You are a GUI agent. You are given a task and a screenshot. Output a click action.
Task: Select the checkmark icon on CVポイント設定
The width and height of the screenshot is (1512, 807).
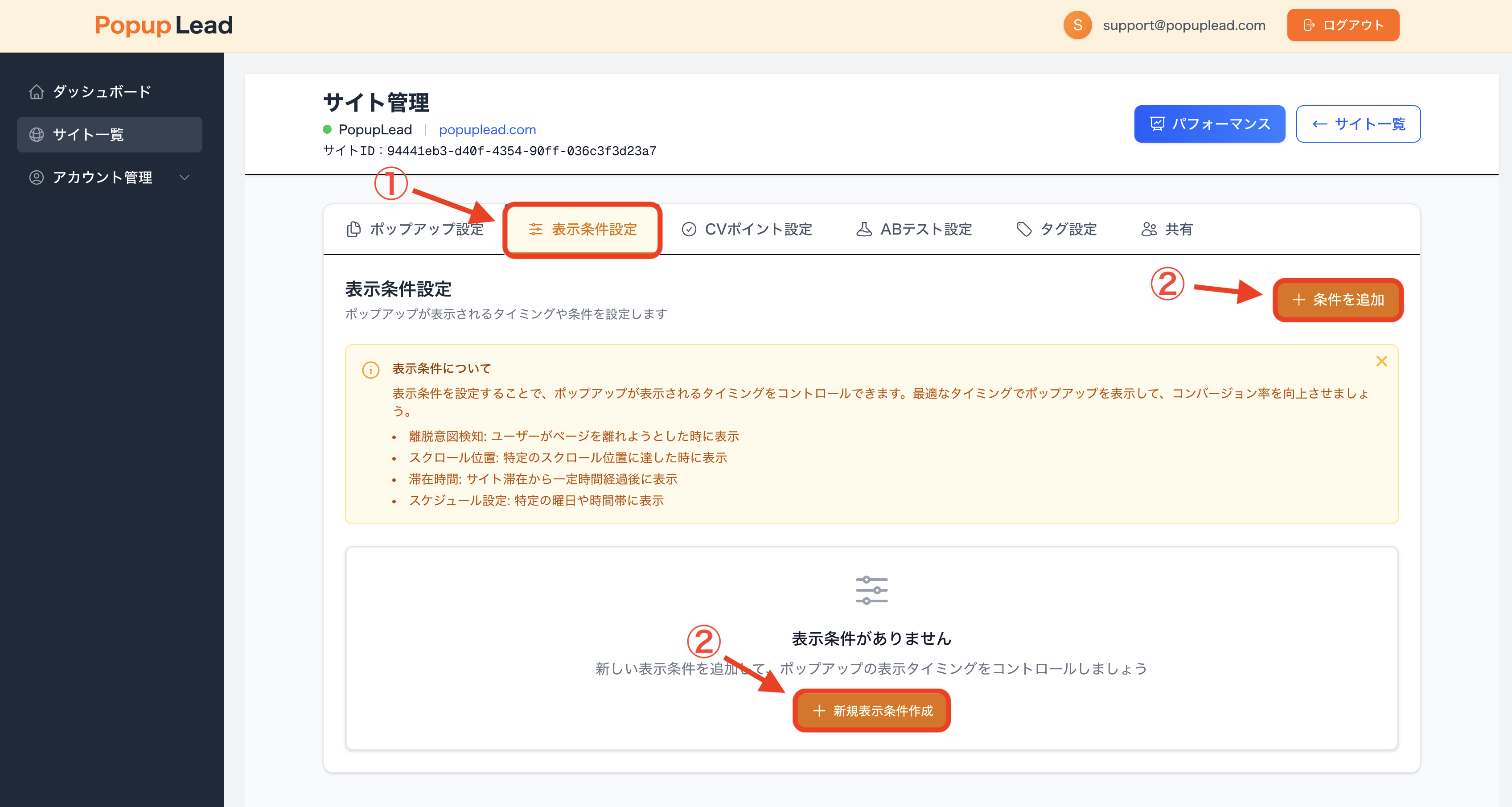tap(689, 230)
